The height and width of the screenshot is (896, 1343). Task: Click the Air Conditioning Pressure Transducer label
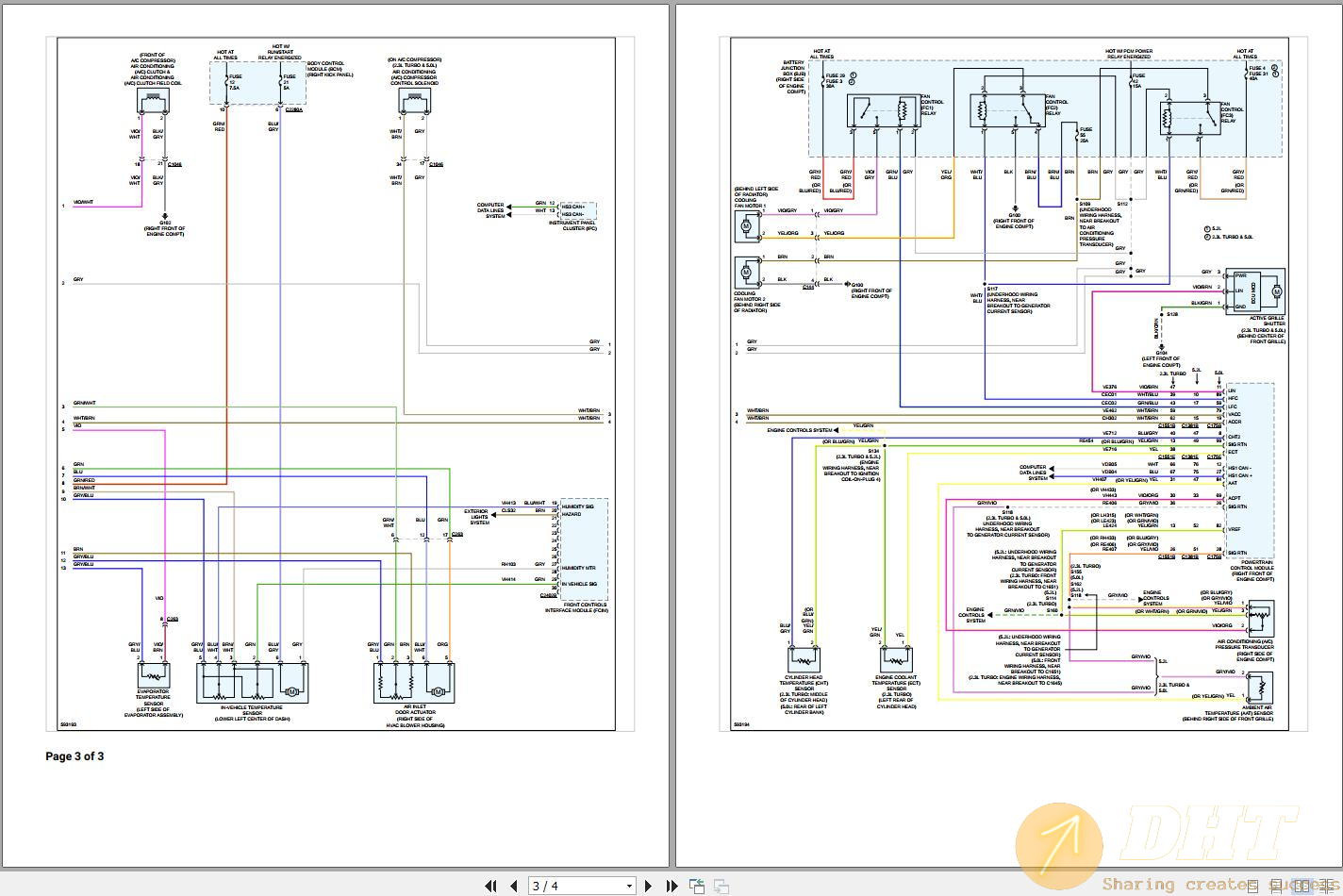(x=1245, y=650)
